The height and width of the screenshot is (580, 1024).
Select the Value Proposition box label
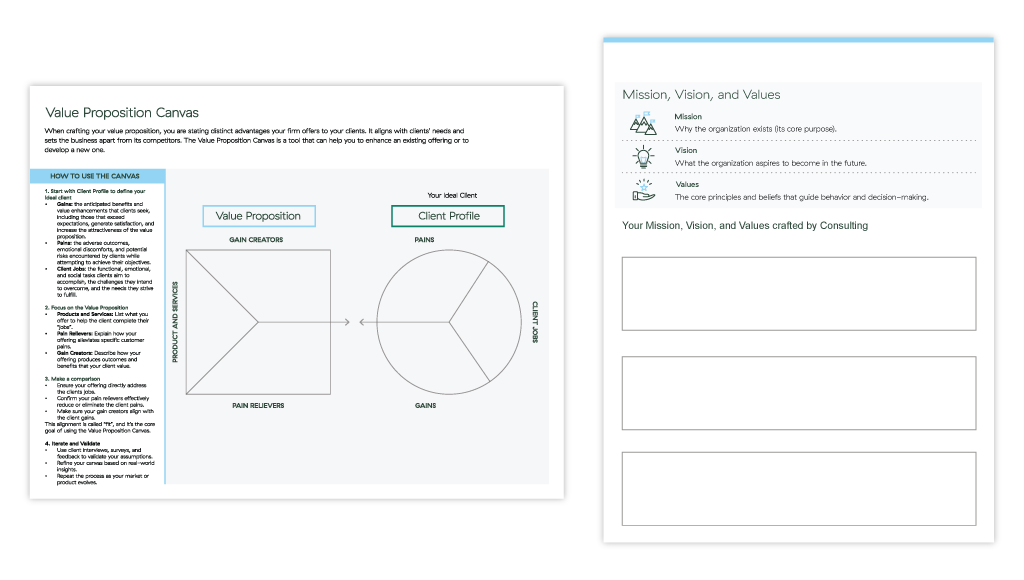[x=259, y=216]
